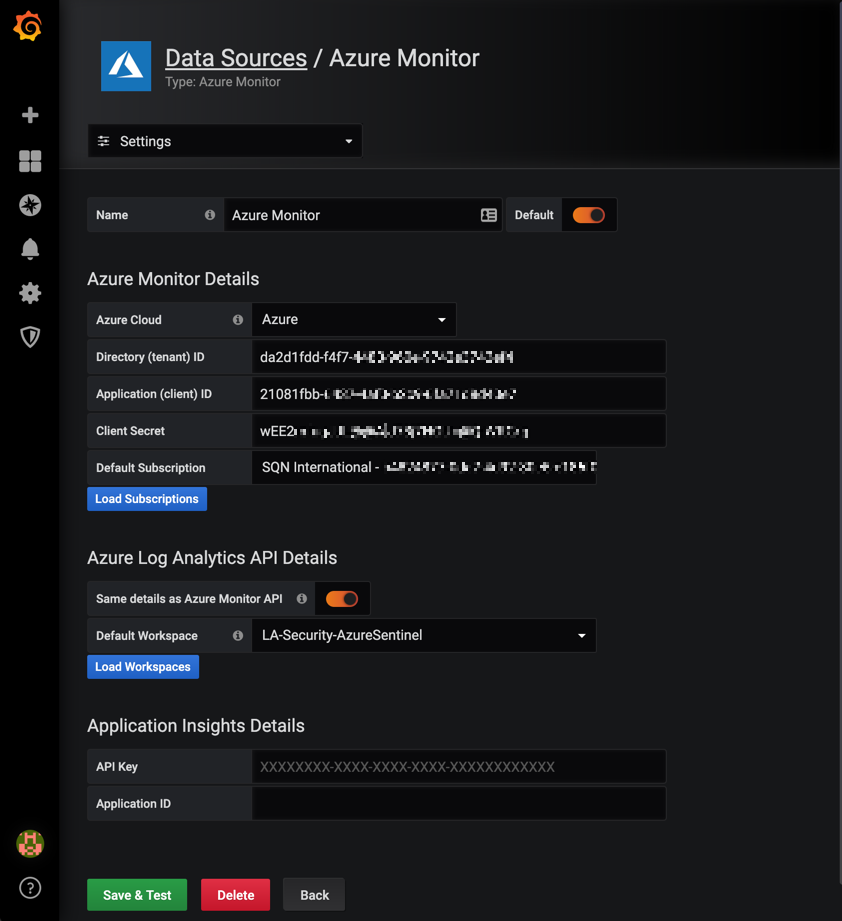
Task: Open Server Admin shield icon
Action: tap(29, 337)
